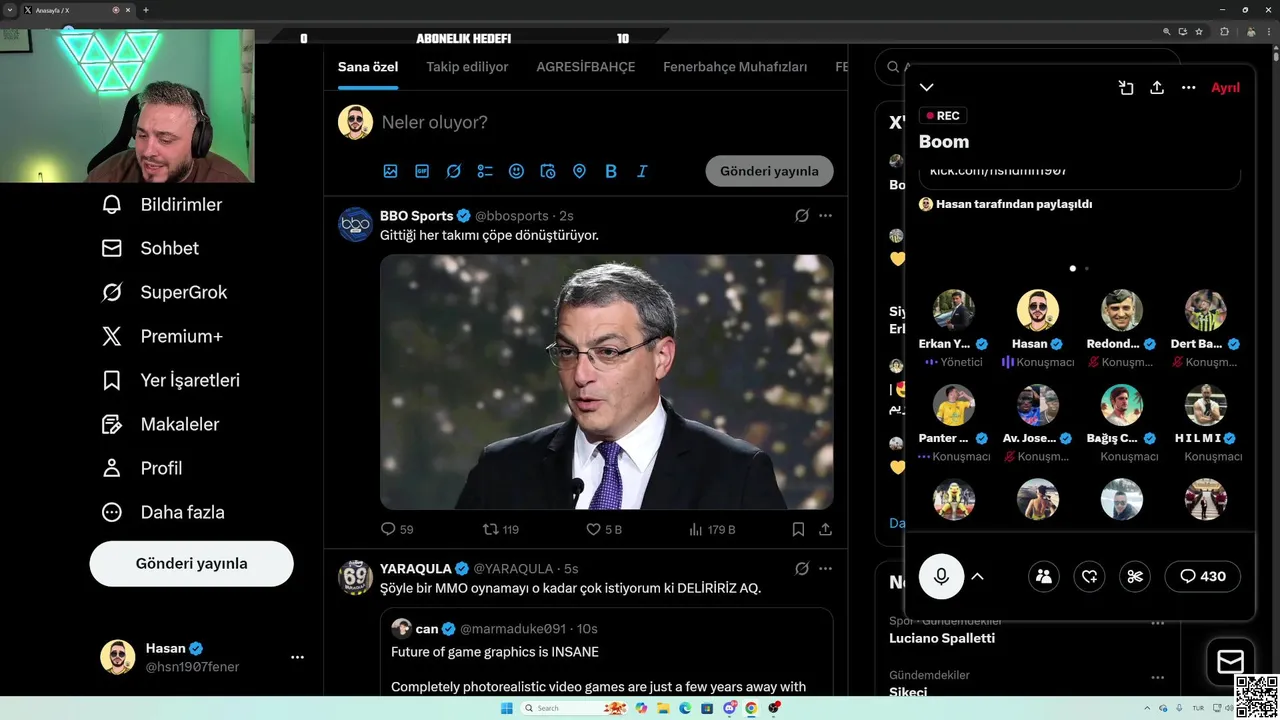Tag a location in the post
Screen dimensions: 1280x720
[579, 171]
